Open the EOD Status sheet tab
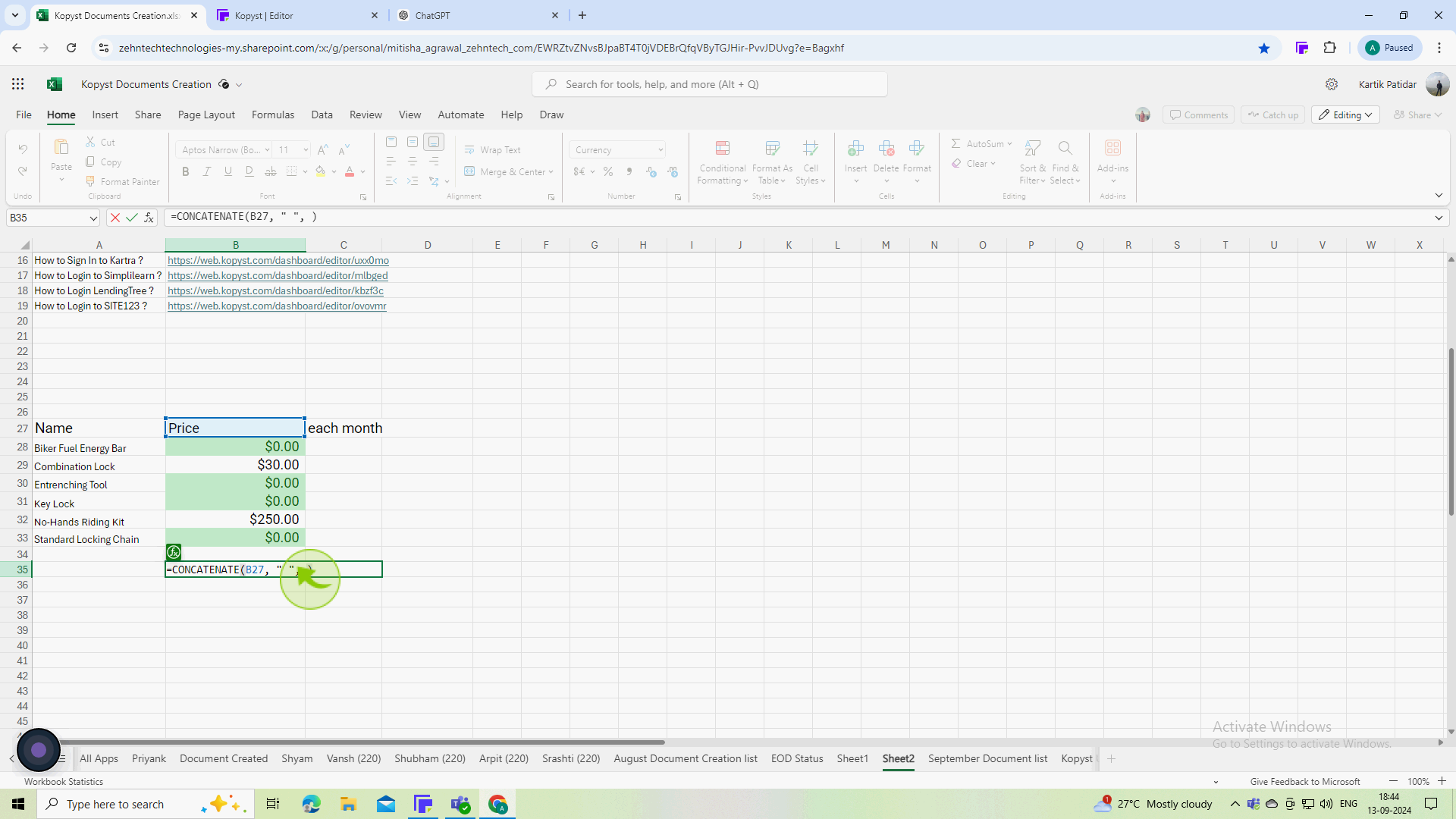This screenshot has width=1456, height=819. coord(797,759)
